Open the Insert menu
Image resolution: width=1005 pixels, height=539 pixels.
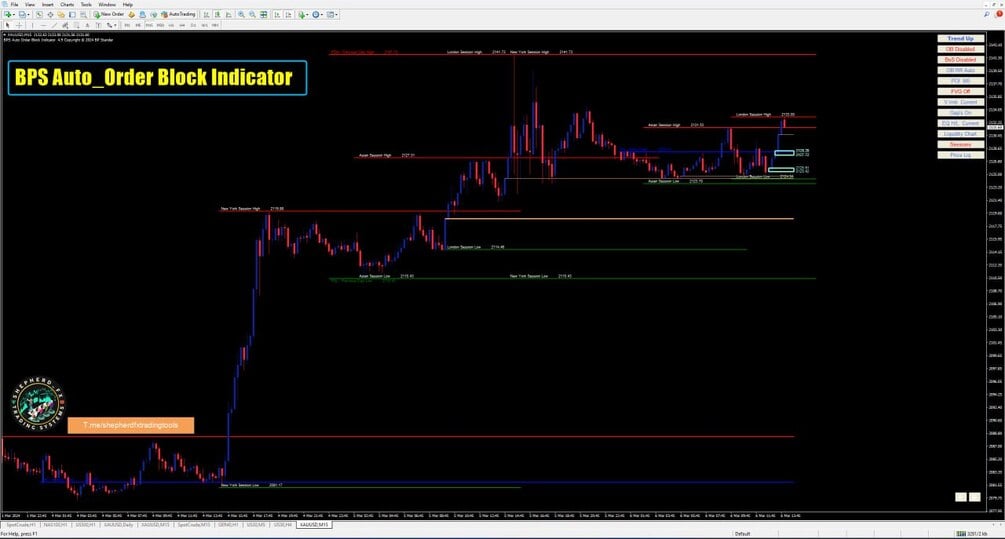[x=47, y=4]
